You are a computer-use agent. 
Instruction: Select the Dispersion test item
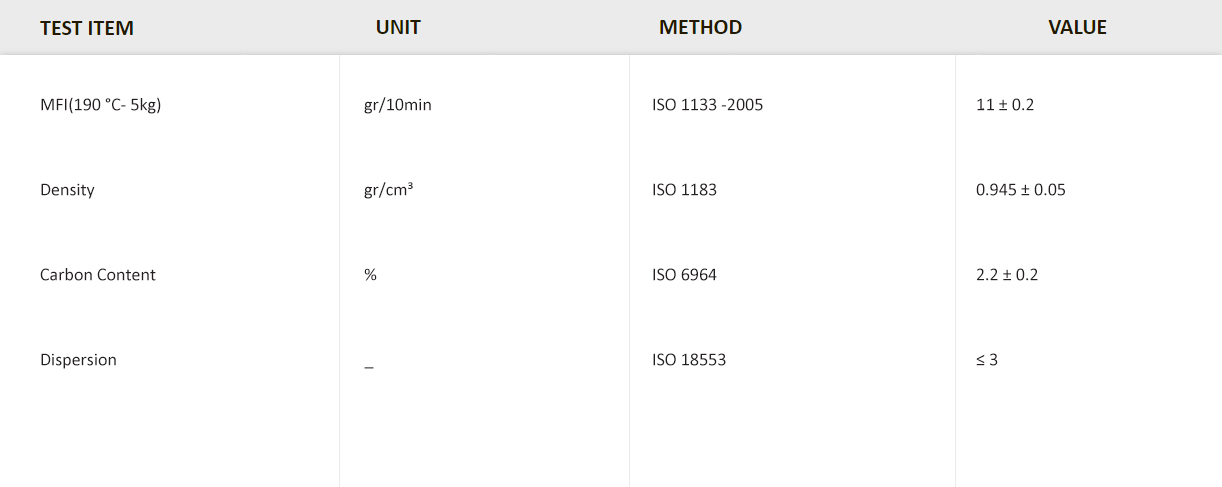(x=78, y=359)
